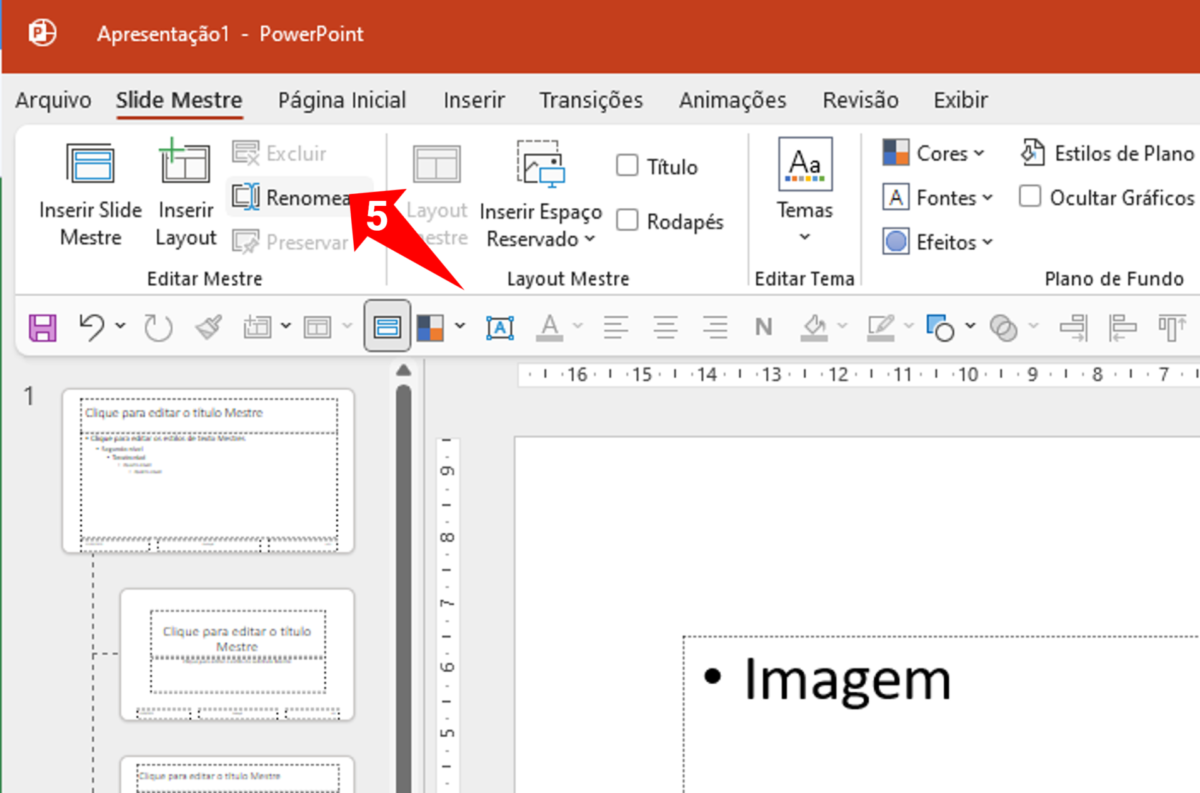The height and width of the screenshot is (793, 1200).
Task: Switch to the Animações tab
Action: (x=732, y=100)
